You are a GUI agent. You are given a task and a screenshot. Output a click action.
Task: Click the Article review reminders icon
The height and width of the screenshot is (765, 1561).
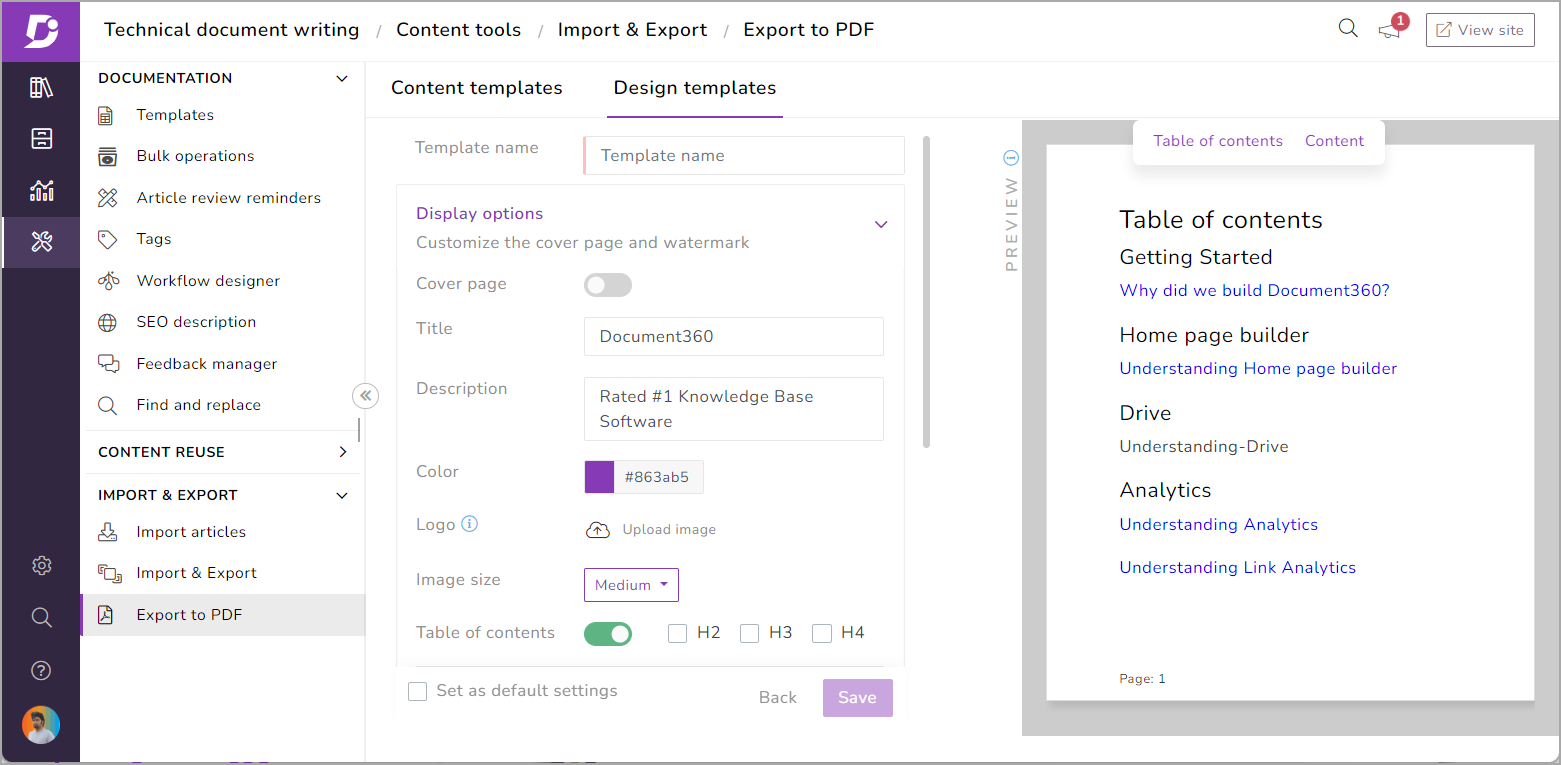107,198
